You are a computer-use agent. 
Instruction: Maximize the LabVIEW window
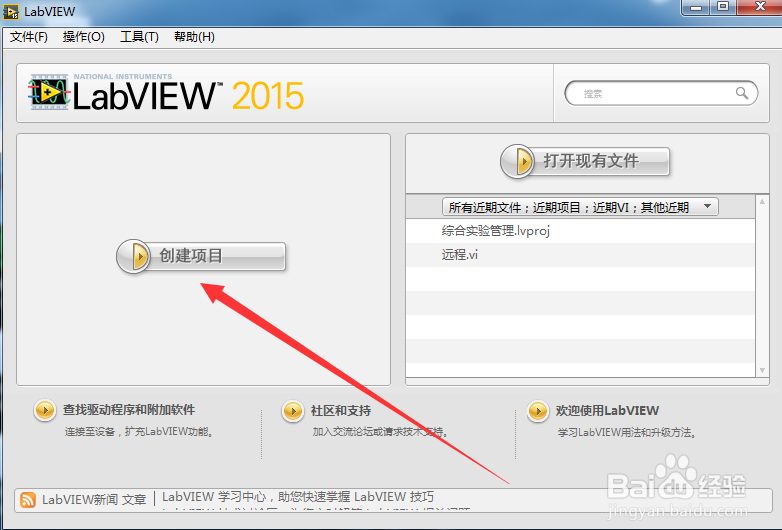pos(723,6)
